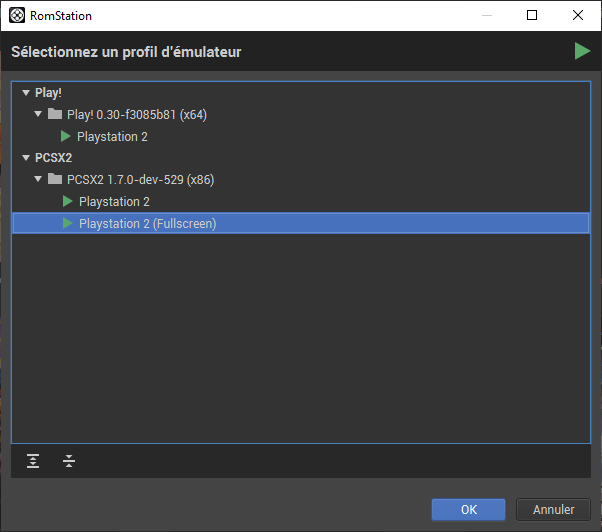The width and height of the screenshot is (602, 532).
Task: Click the RomStation logo in the title bar
Action: (16, 15)
